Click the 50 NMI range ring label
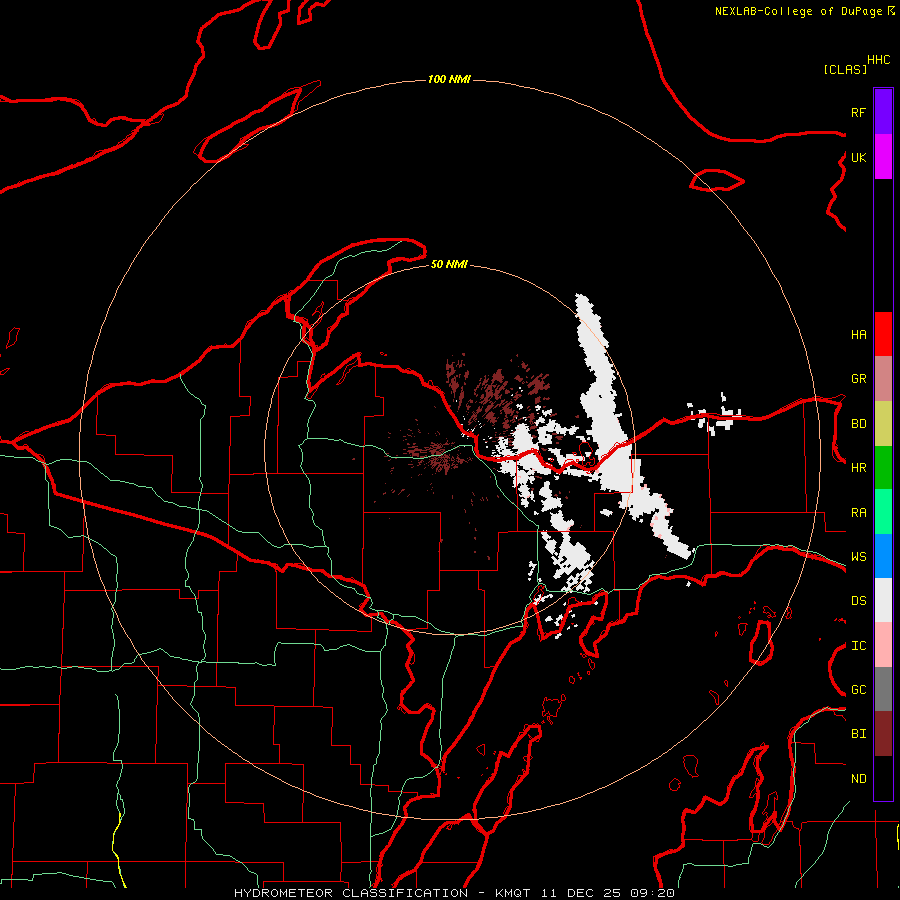 click(x=449, y=264)
